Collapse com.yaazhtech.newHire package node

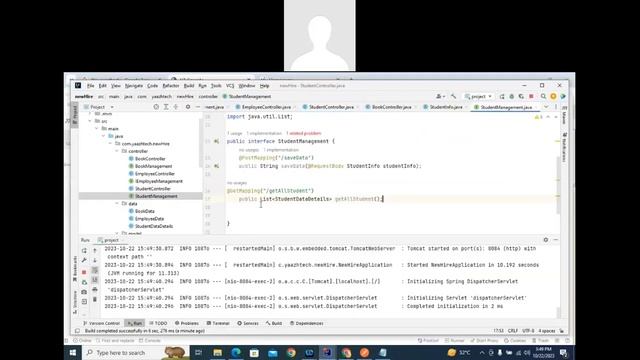(110, 144)
